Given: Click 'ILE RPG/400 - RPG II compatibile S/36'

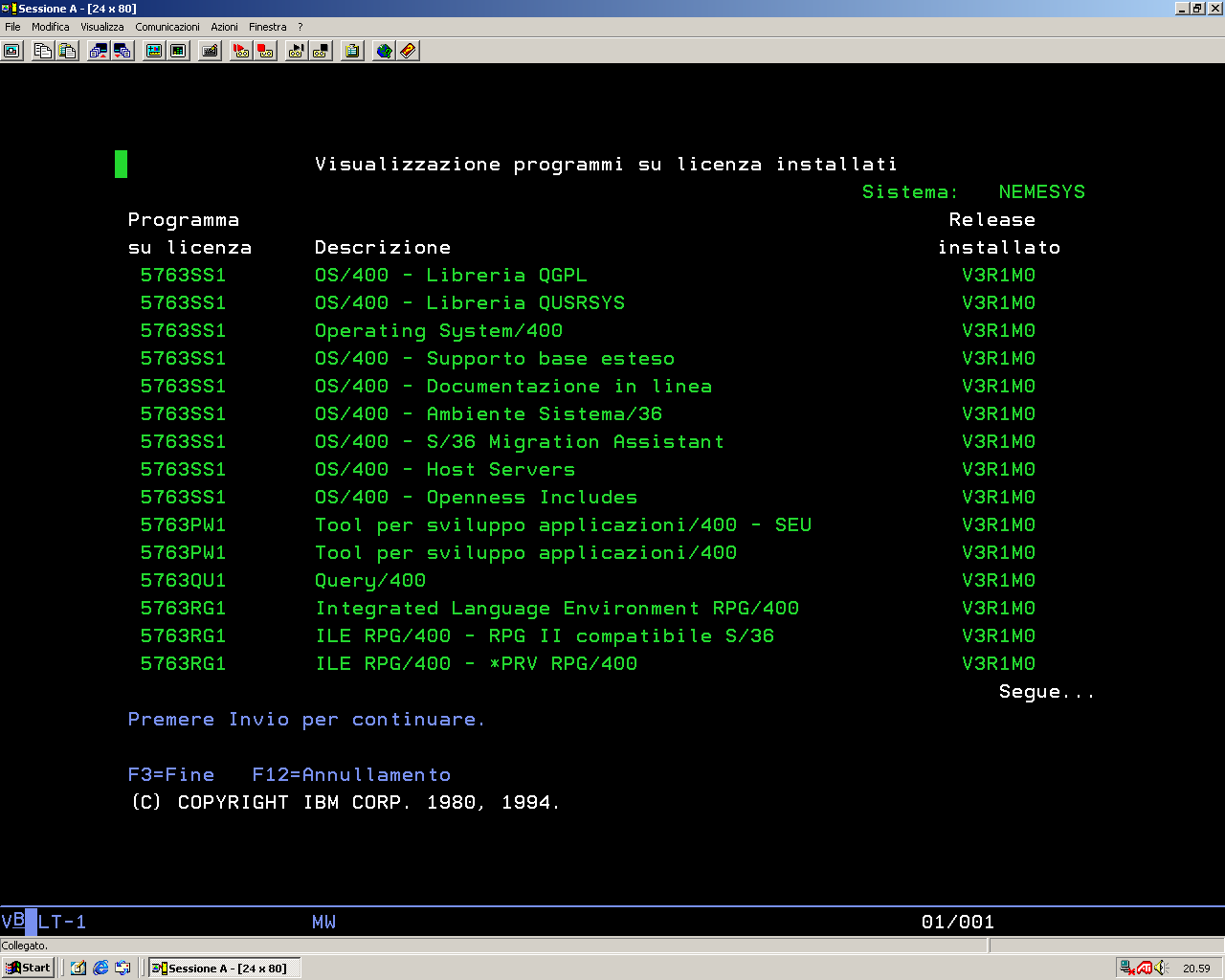Looking at the screenshot, I should 545,635.
